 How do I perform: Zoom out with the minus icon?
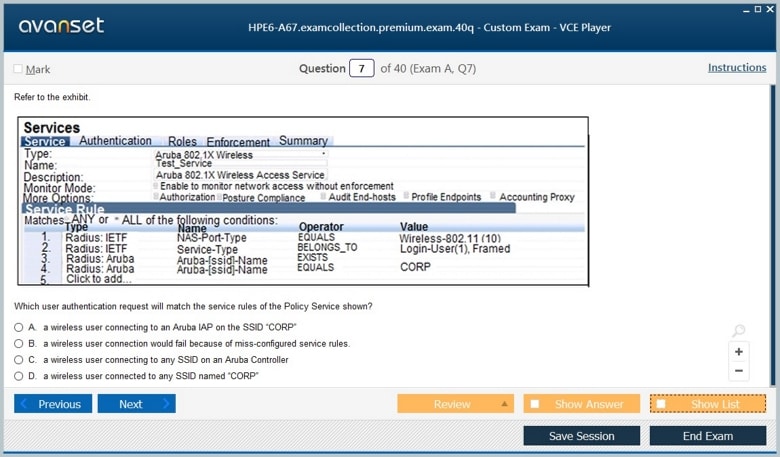pos(739,370)
